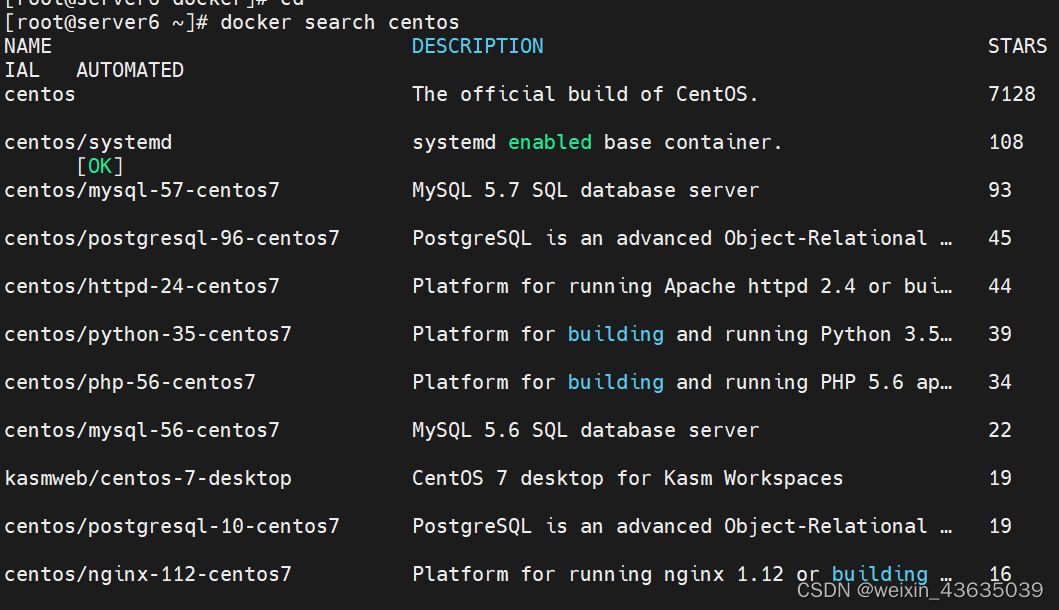Click stars value in kasmweb row

1000,478
